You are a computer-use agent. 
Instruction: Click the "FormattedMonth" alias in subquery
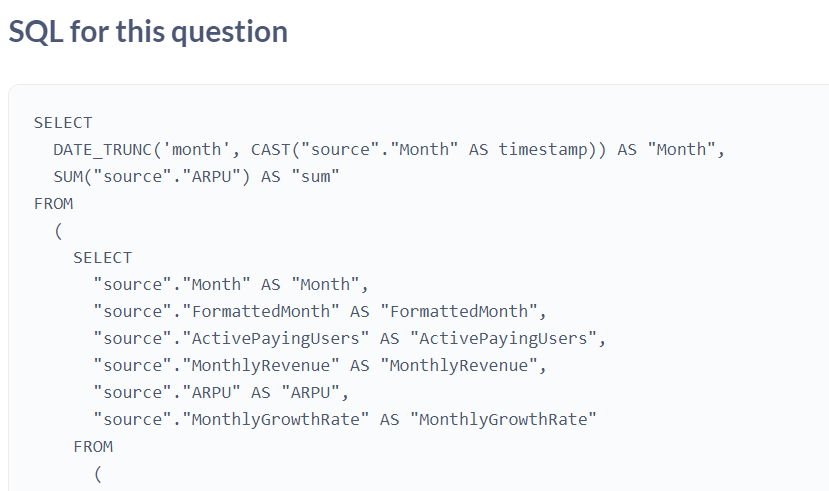pos(459,311)
